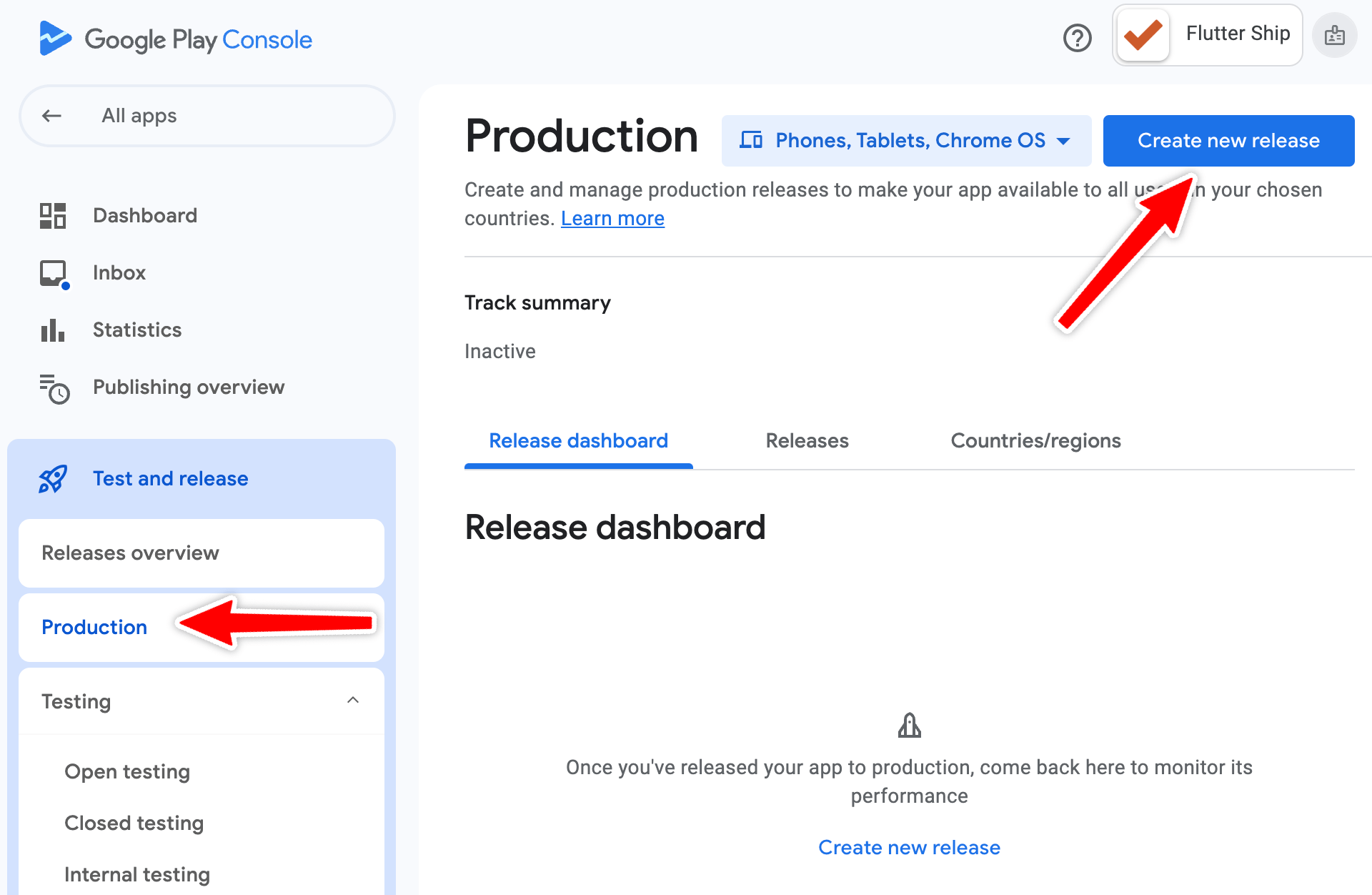This screenshot has height=895, width=1372.
Task: Open Releases overview in sidebar
Action: (202, 553)
